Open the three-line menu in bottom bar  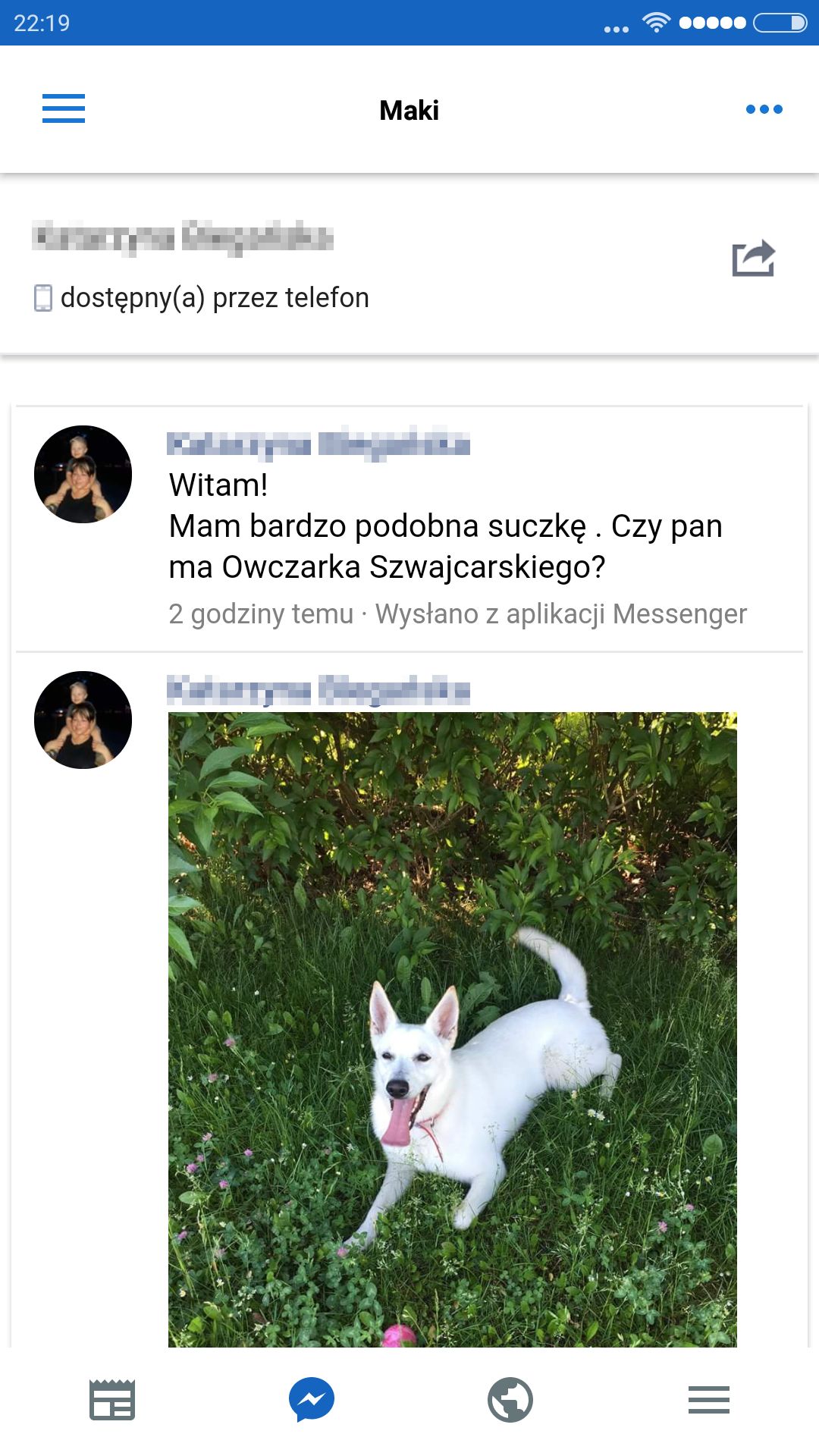click(709, 1400)
